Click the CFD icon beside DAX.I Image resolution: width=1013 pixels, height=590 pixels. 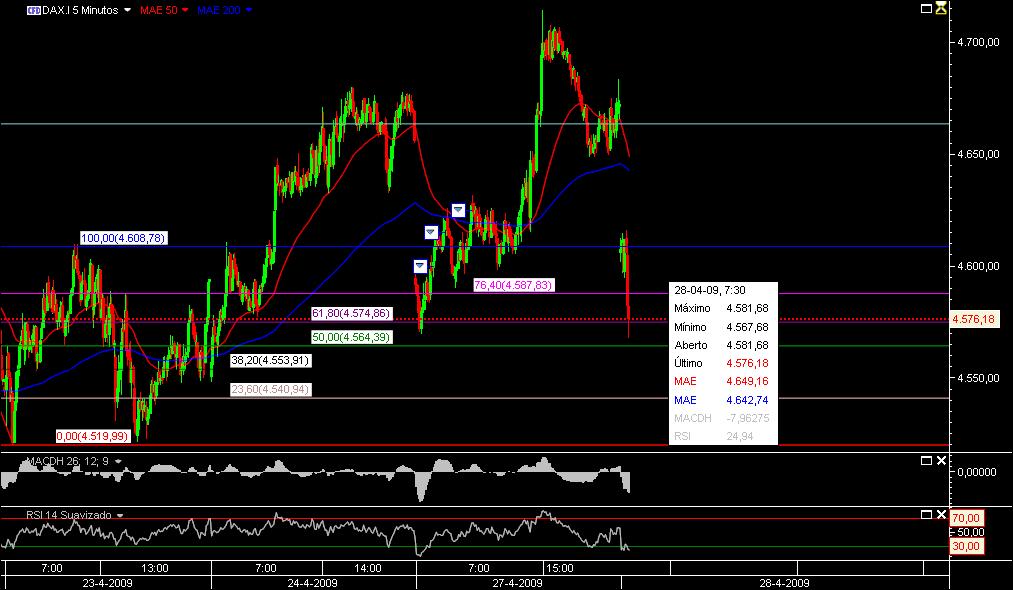(x=34, y=10)
